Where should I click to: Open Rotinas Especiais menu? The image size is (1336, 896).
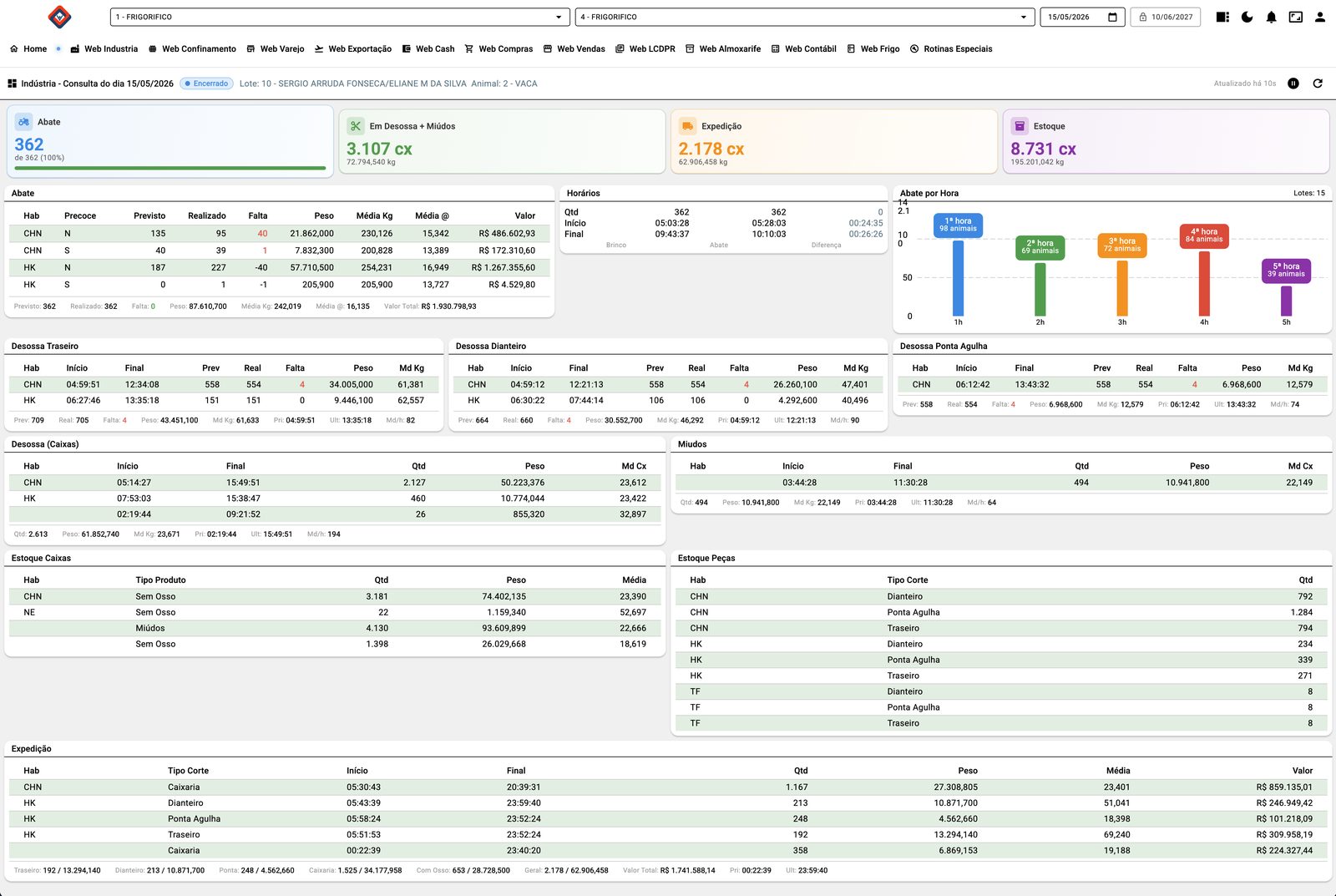click(x=951, y=49)
